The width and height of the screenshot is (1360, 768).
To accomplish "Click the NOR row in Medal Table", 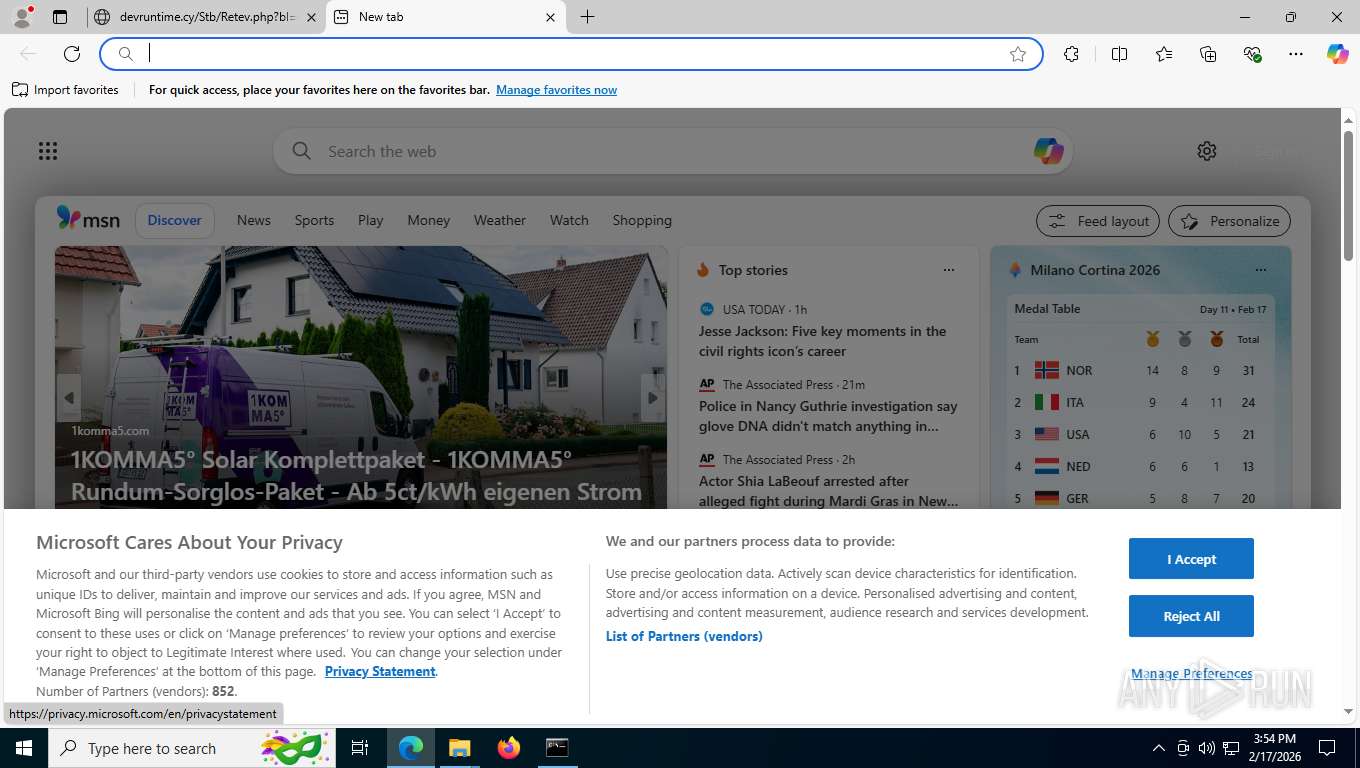I will [1139, 370].
